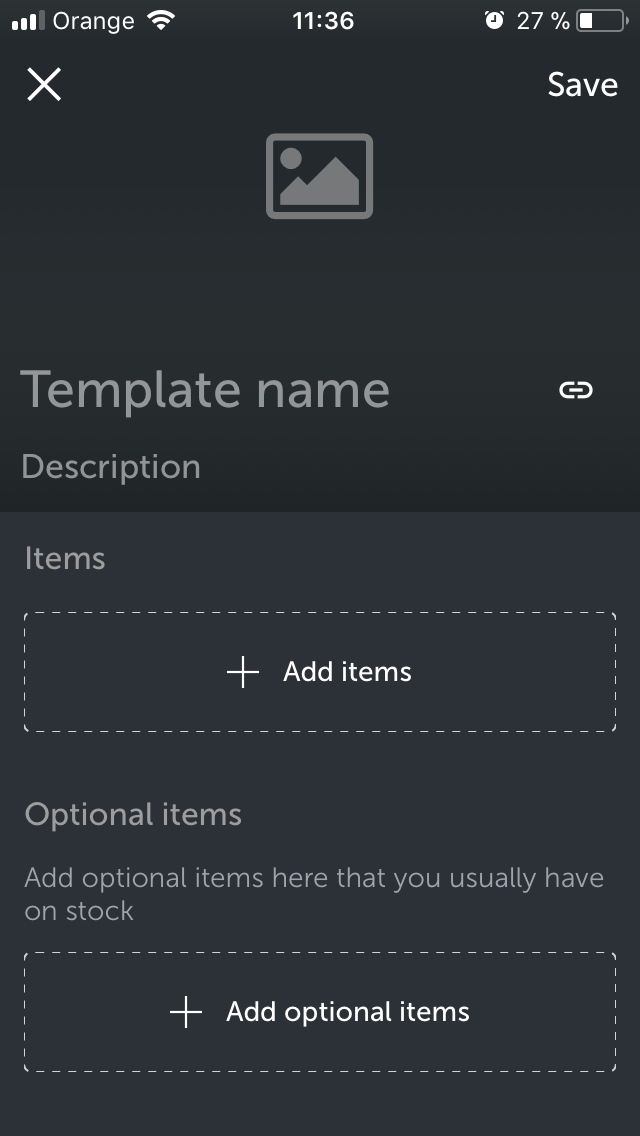Screen dimensions: 640x1136
Task: Tap the link chain icon
Action: coord(576,390)
